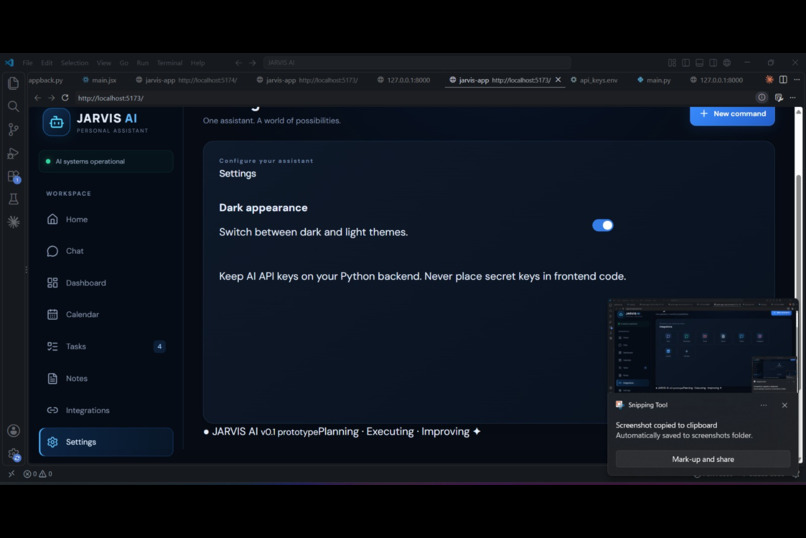Viewport: 806px width, 538px height.
Task: Open the View menu
Action: tap(103, 63)
